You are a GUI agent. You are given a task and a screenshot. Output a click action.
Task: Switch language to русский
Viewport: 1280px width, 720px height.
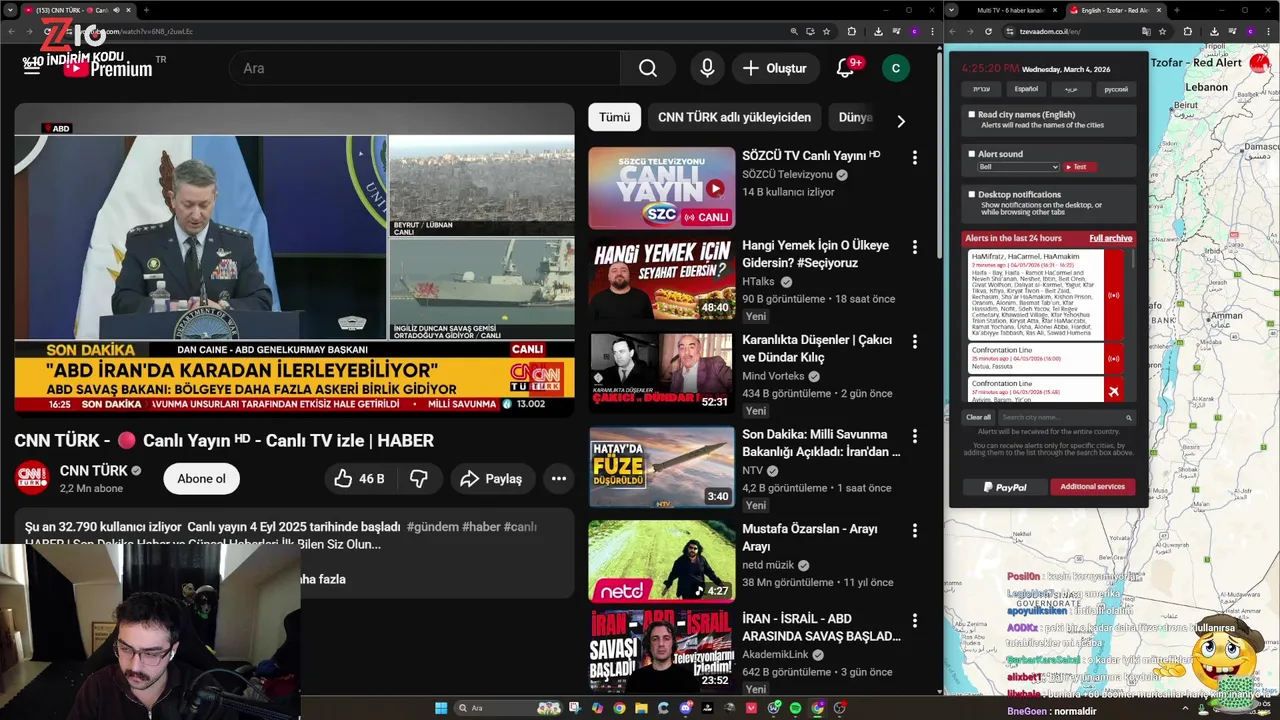(x=1115, y=89)
